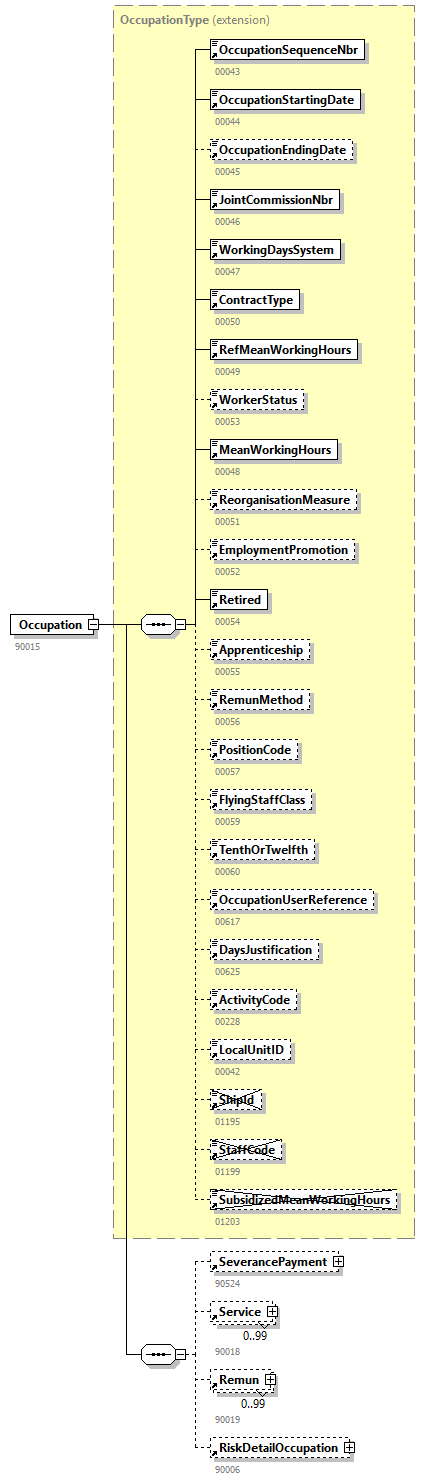The height and width of the screenshot is (1482, 432).
Task: Click the upper sequence compositor icon
Action: 158,625
